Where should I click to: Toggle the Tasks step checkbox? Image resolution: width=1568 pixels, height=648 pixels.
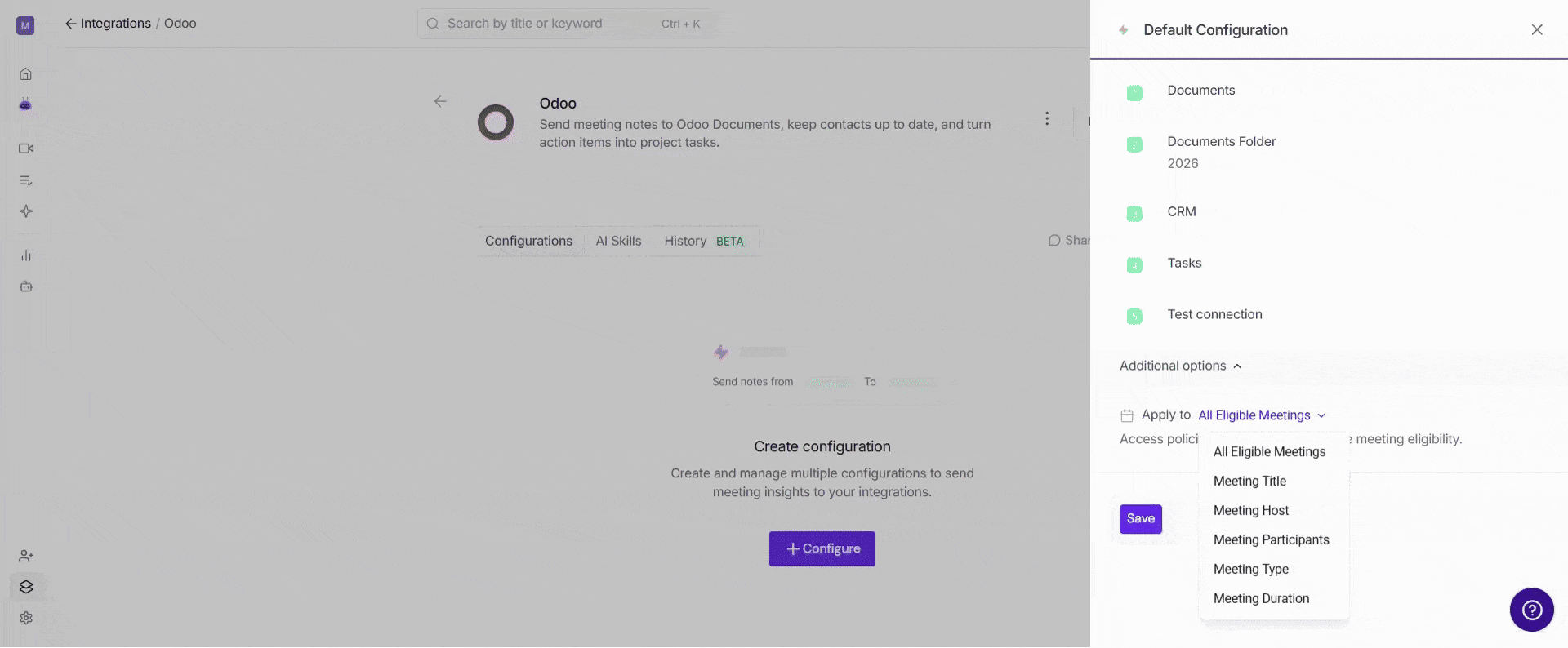point(1134,265)
